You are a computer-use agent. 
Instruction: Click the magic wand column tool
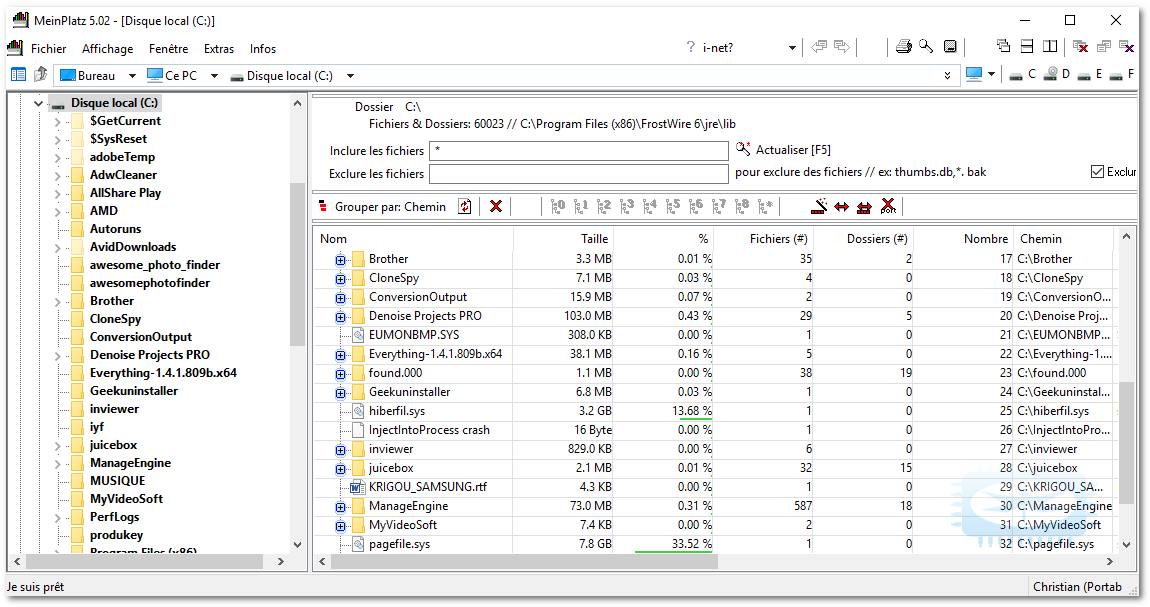819,207
